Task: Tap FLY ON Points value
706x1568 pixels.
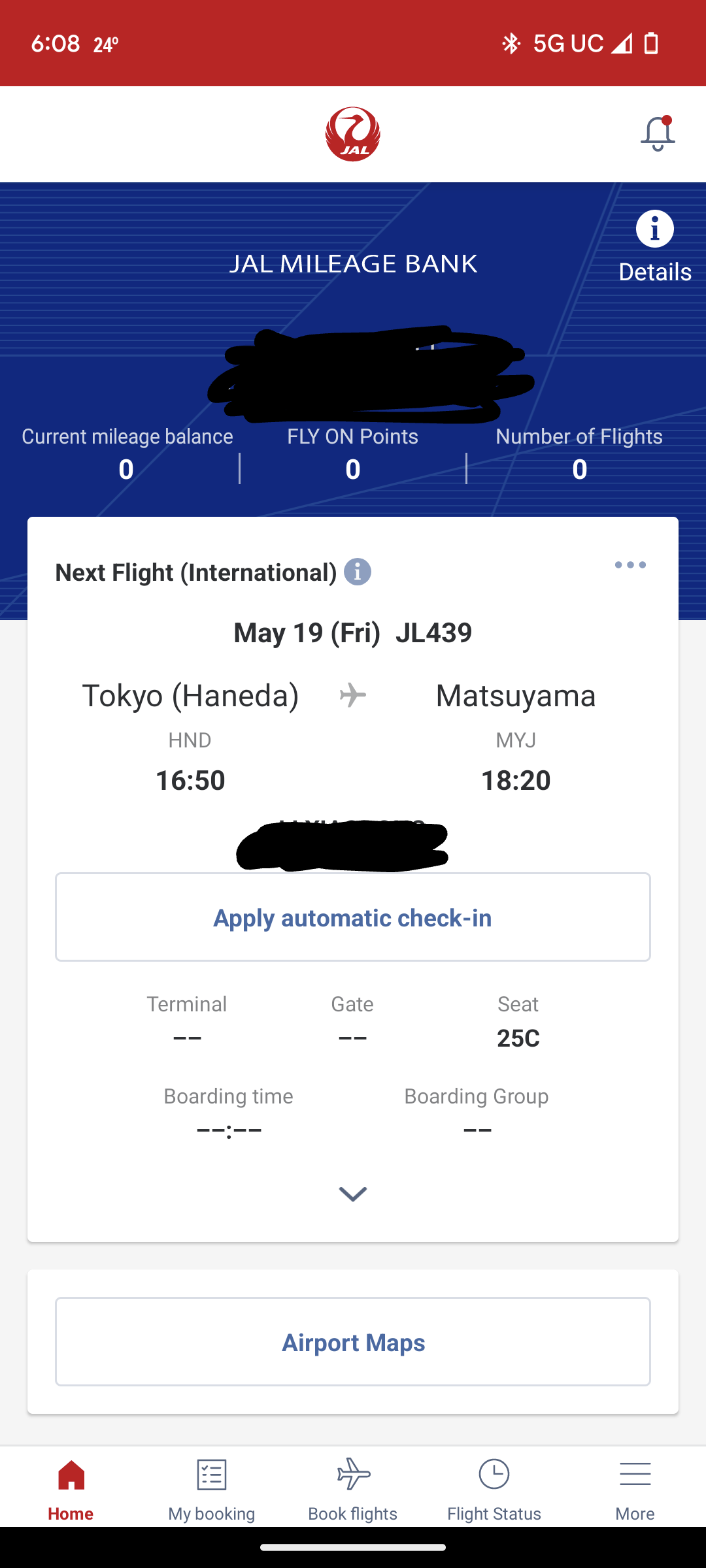Action: (x=353, y=469)
